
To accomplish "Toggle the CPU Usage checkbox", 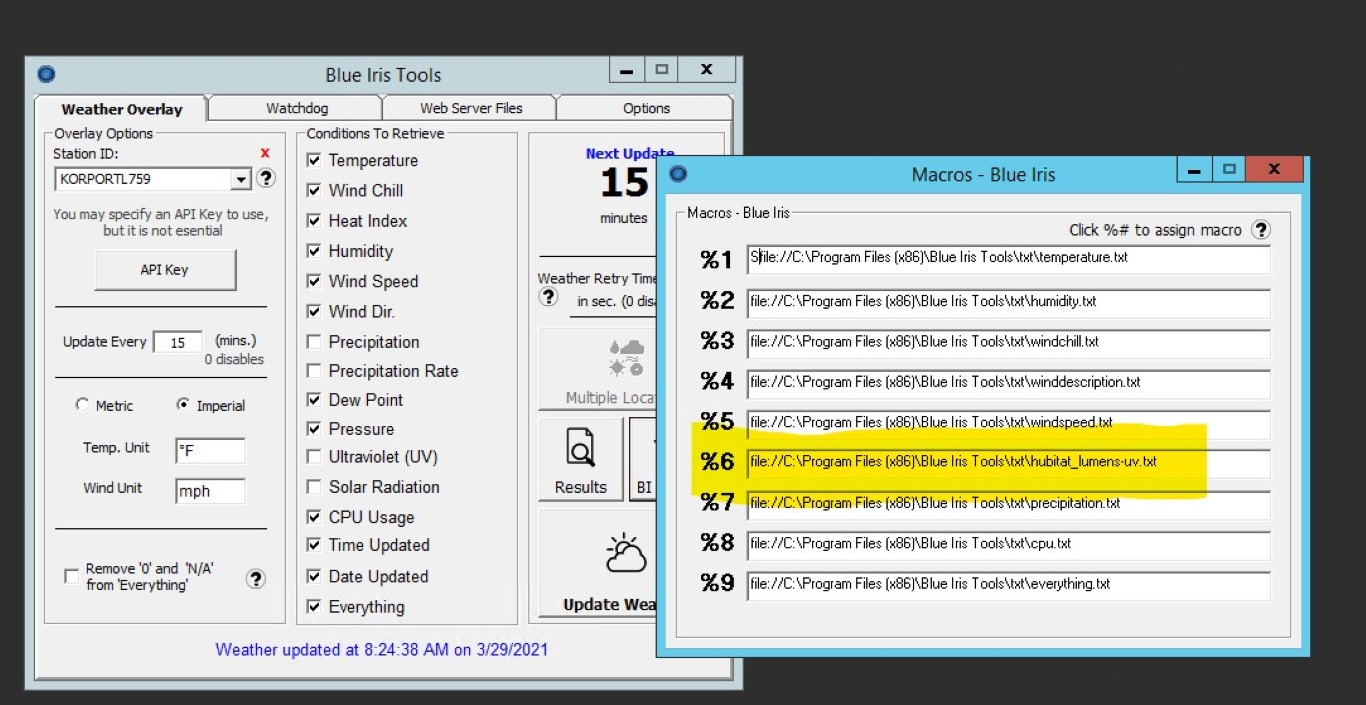I will pyautogui.click(x=314, y=517).
